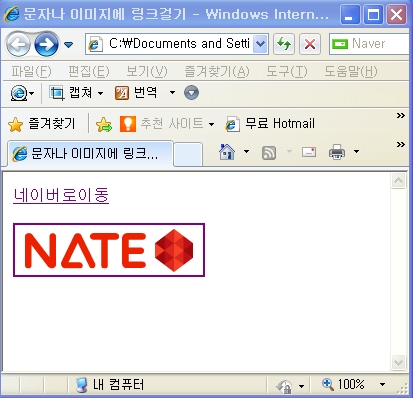
Task: Open the 도구(T) menu
Action: click(286, 71)
